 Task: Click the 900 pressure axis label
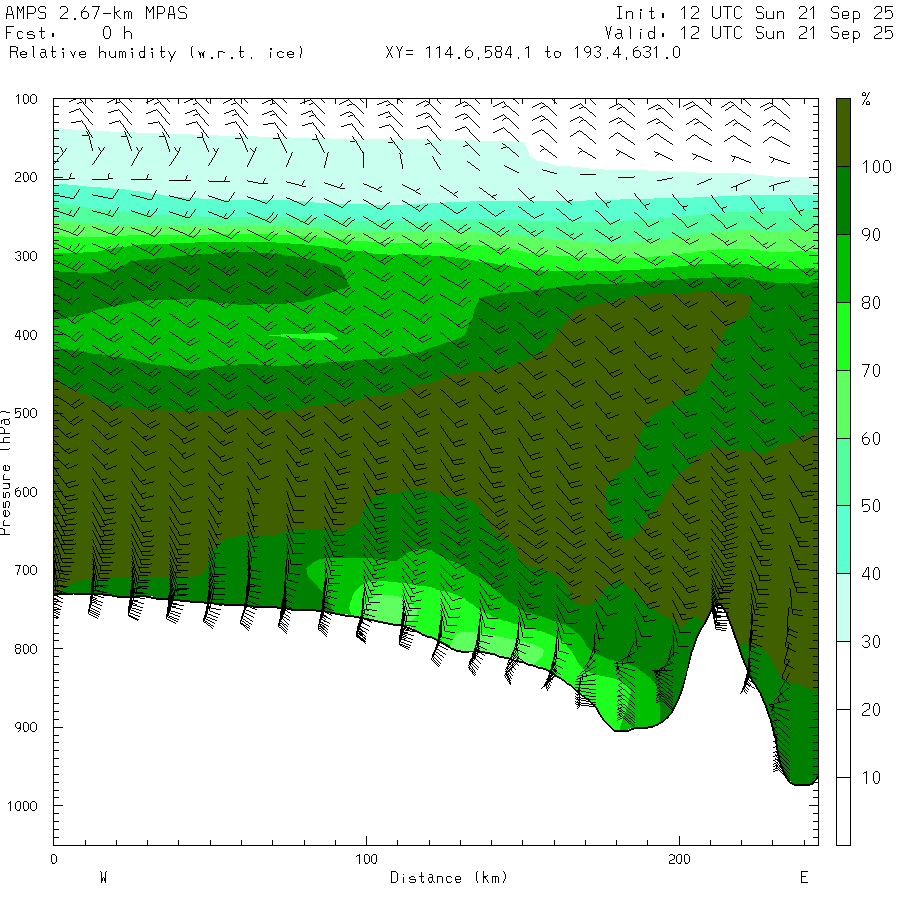pos(26,727)
